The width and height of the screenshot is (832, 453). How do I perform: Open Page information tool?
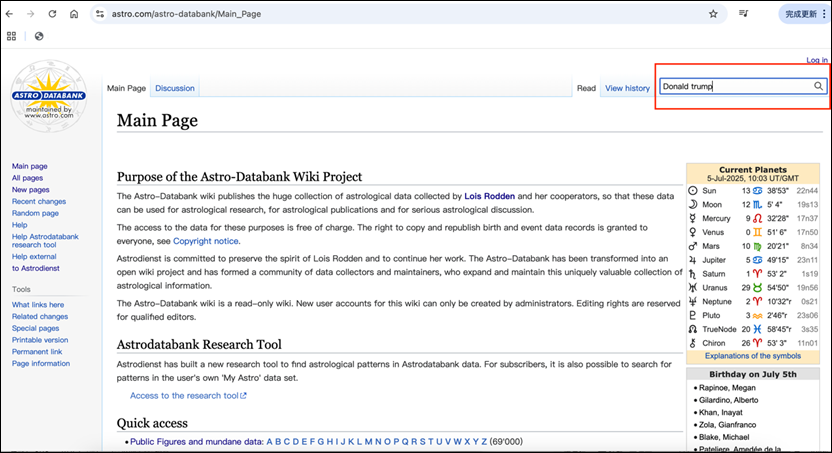pyautogui.click(x=41, y=363)
